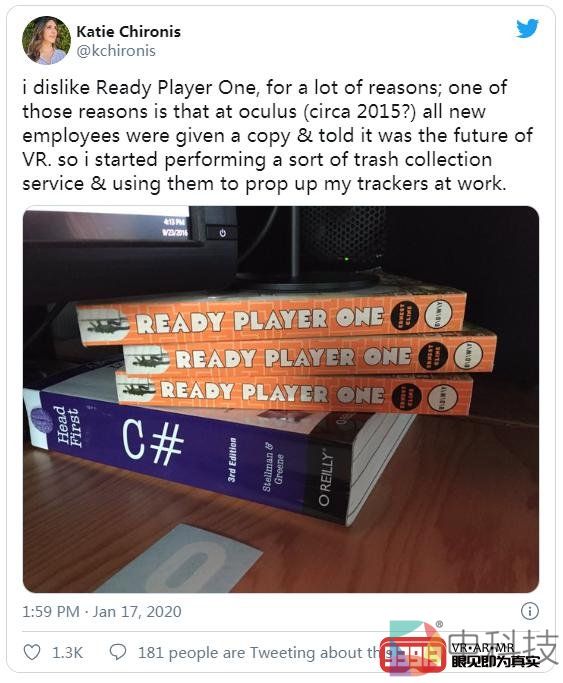563x683 pixels.
Task: Click the bottom Ready Player One book spine
Action: point(294,392)
